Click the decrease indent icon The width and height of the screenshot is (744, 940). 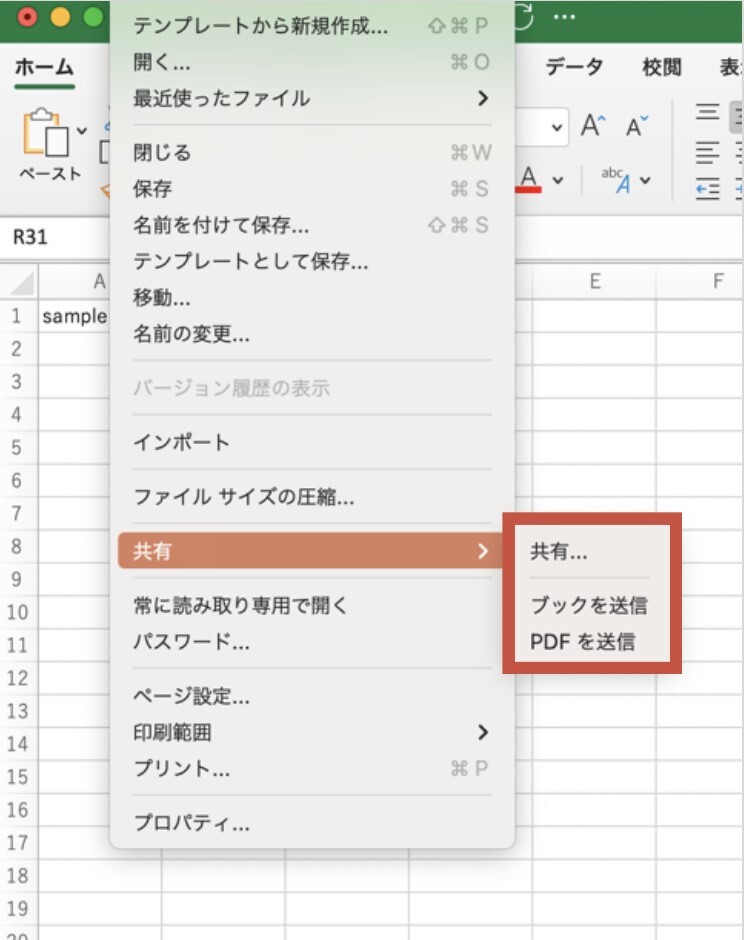pyautogui.click(x=708, y=188)
